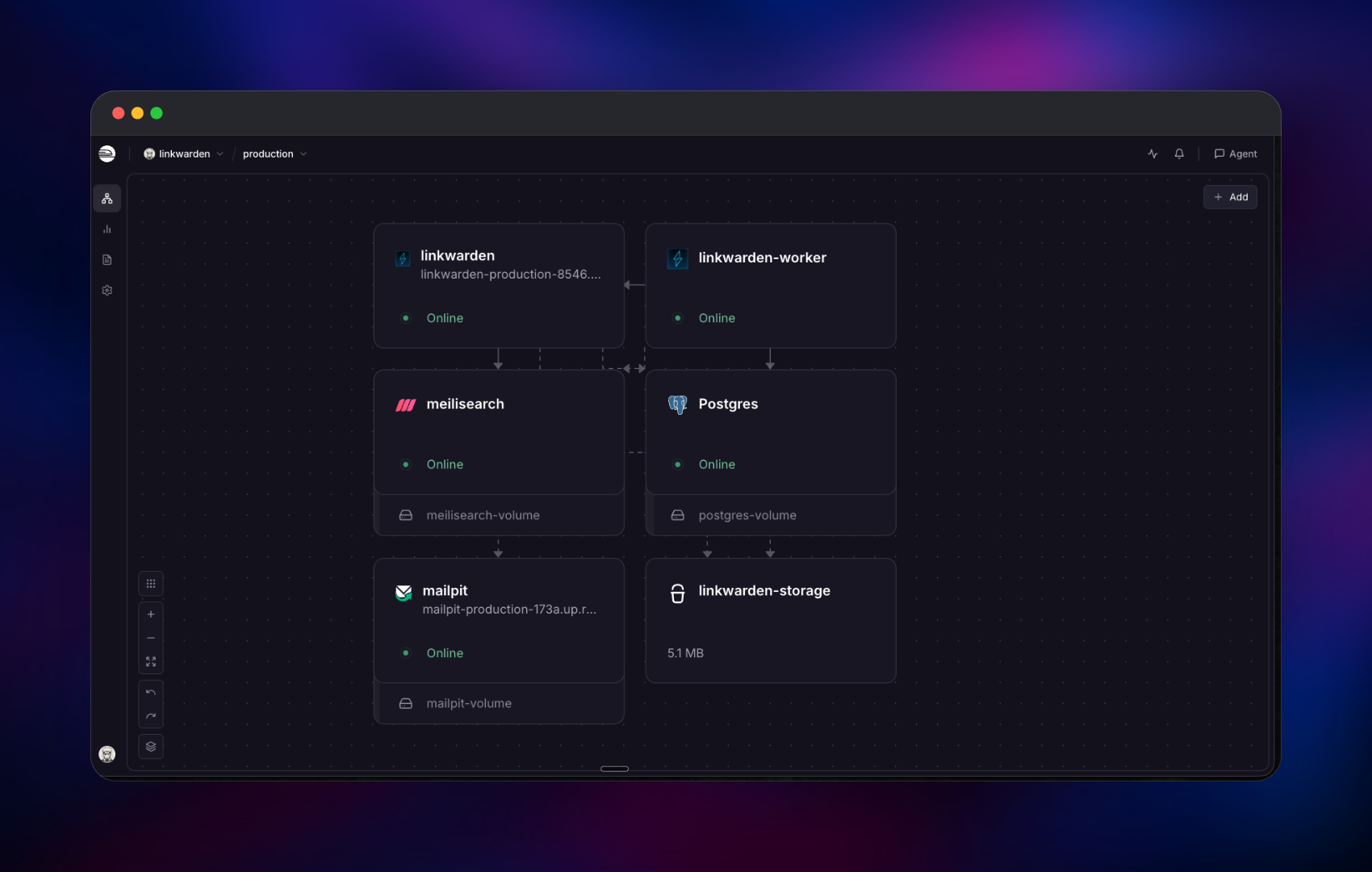Fit the canvas to view
This screenshot has width=1372, height=872.
coord(151,661)
